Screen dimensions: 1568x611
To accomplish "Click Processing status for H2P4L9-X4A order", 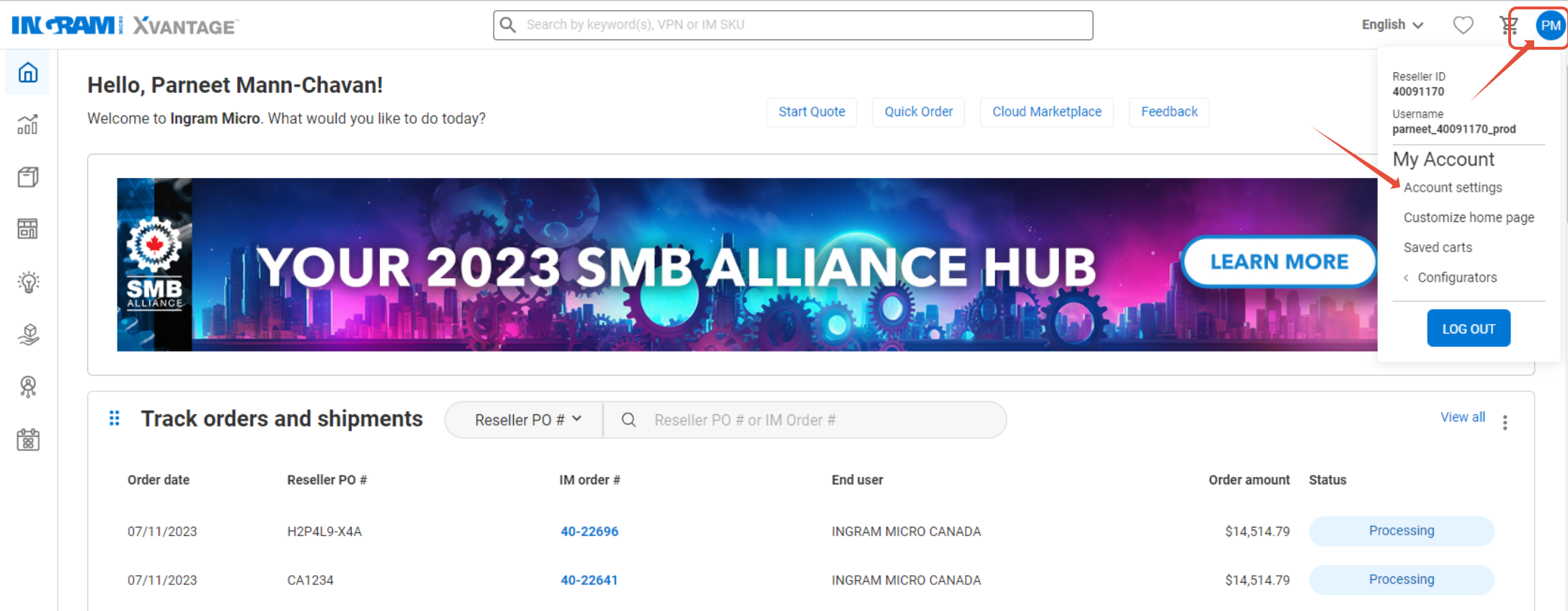I will tap(1401, 531).
